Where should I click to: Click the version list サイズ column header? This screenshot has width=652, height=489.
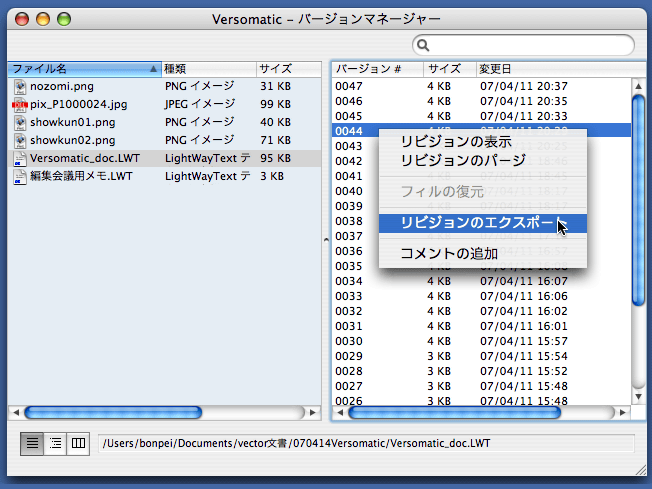tap(450, 69)
